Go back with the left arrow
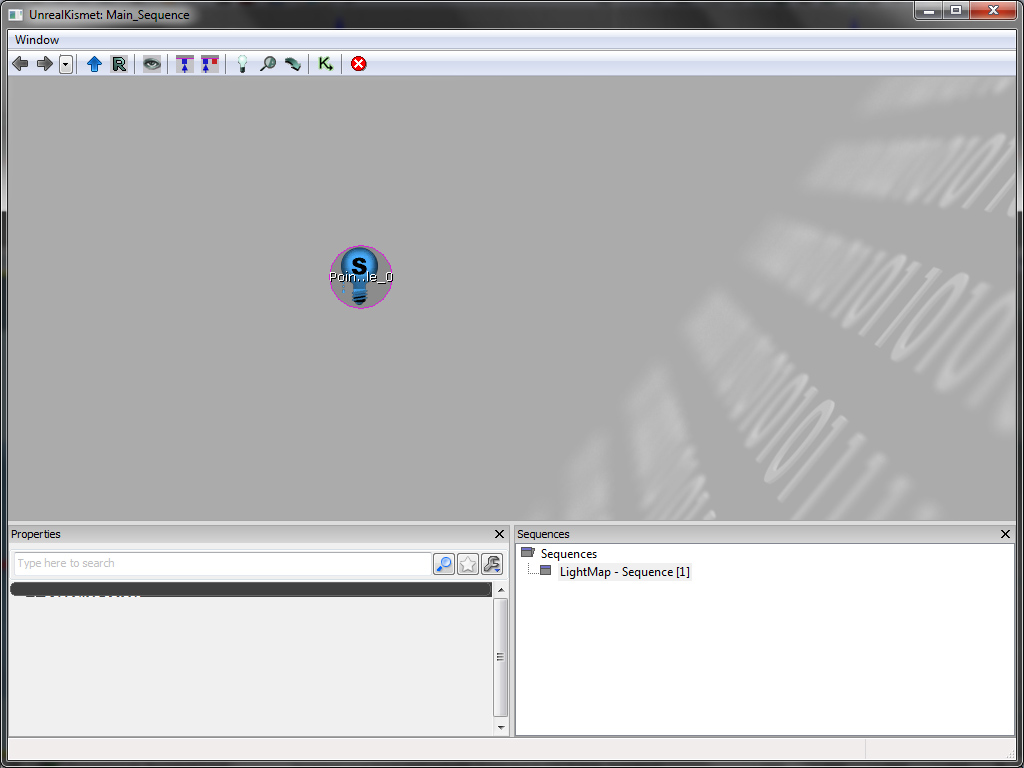Screen dimensions: 1024x768 click(20, 64)
